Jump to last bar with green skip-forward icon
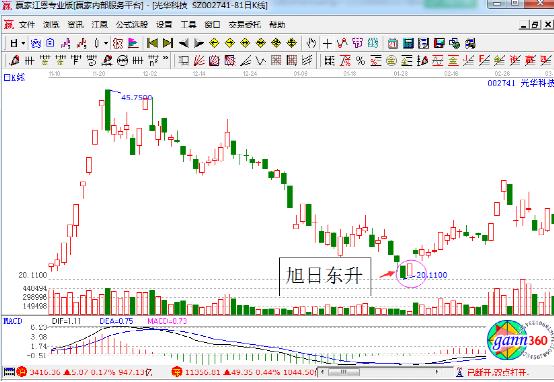This screenshot has width=554, height=382. click(x=168, y=43)
